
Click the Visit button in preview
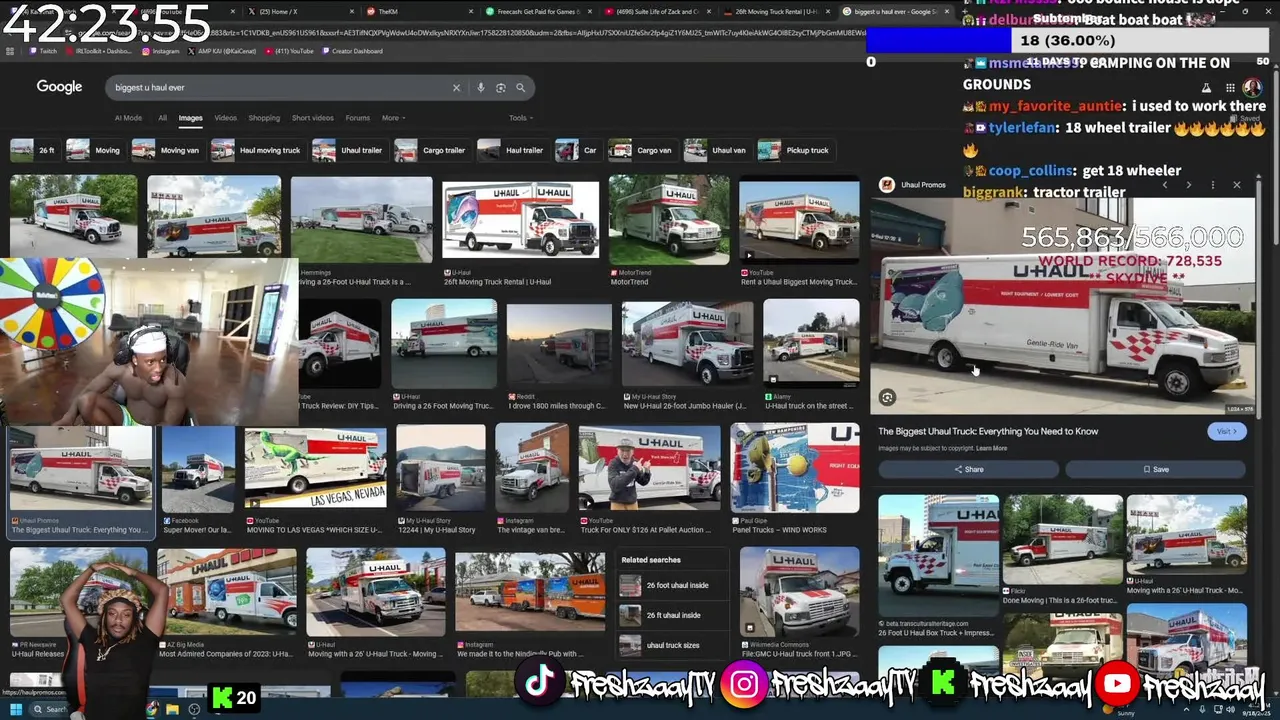coord(1227,431)
